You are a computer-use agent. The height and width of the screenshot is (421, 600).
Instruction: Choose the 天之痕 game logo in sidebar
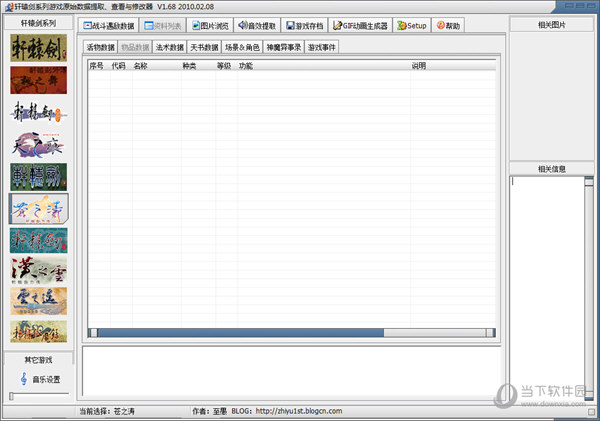point(39,144)
